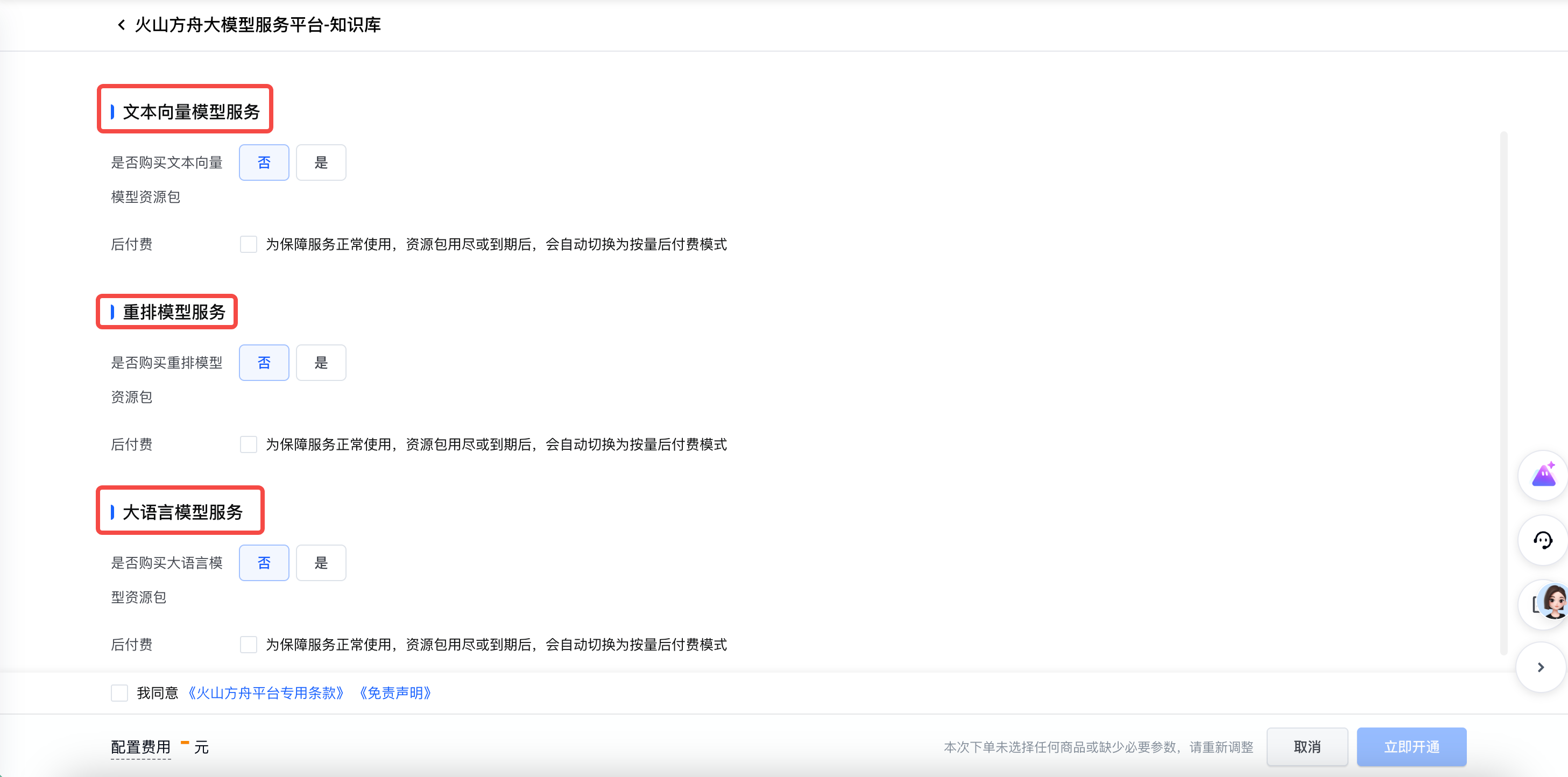
Task: Open the 免责声明 link
Action: click(395, 693)
